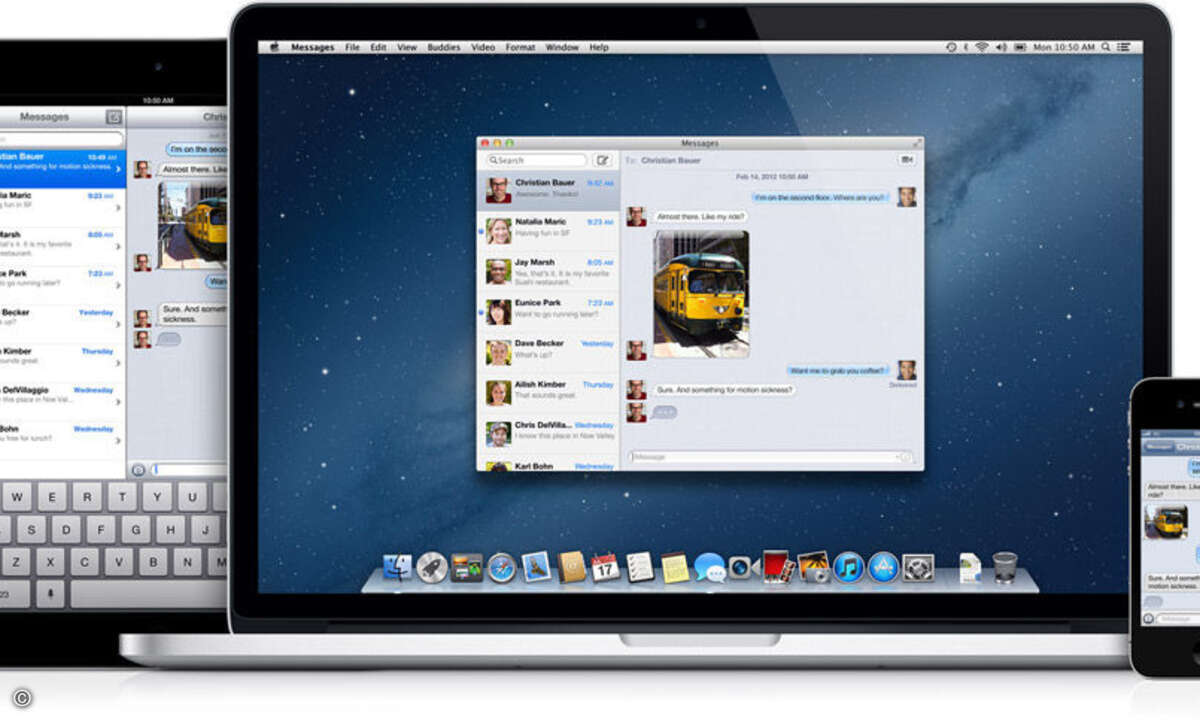
Task: Open the View menu
Action: (407, 47)
